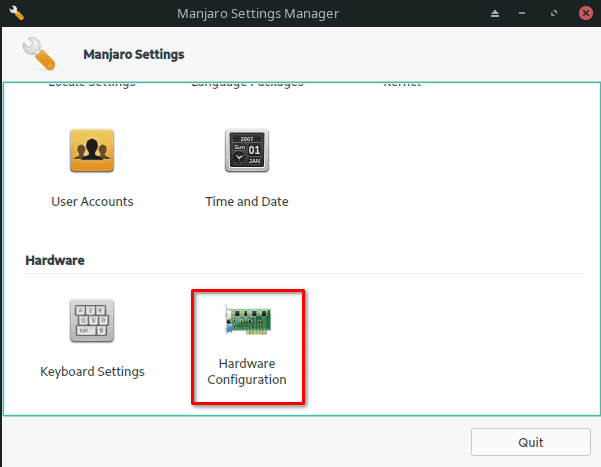601x467 pixels.
Task: Click the Hardware section heading
Action: click(55, 260)
